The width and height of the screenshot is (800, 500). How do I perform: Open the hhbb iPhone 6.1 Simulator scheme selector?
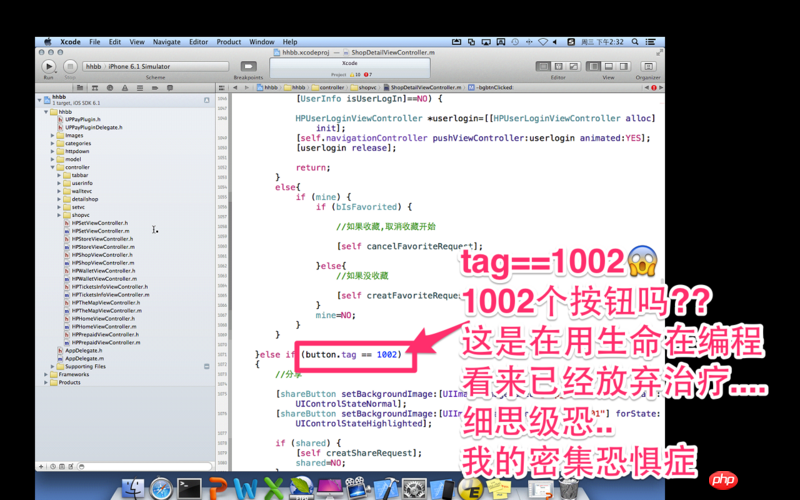(156, 66)
